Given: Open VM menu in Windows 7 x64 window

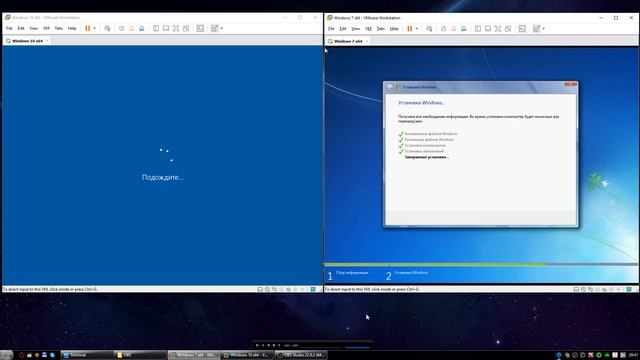Looking at the screenshot, I should (x=368, y=29).
